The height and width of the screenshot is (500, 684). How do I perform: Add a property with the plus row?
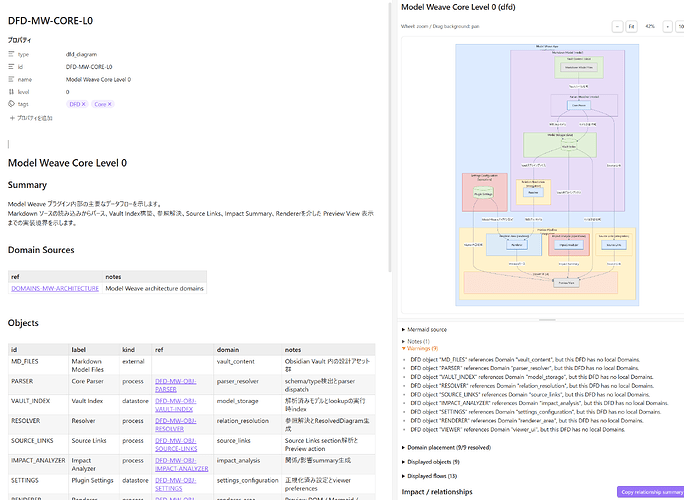pyautogui.click(x=31, y=118)
